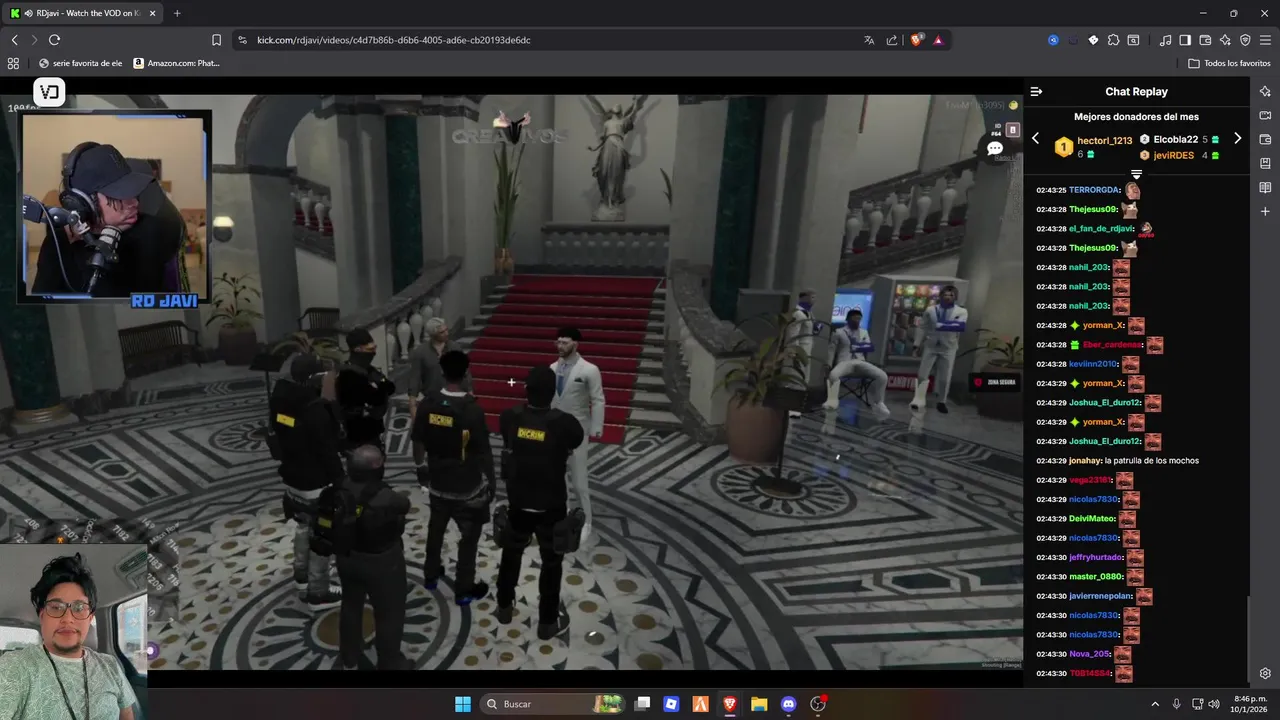
Task: Open Brave Wallet toolbar icon
Action: (1205, 40)
